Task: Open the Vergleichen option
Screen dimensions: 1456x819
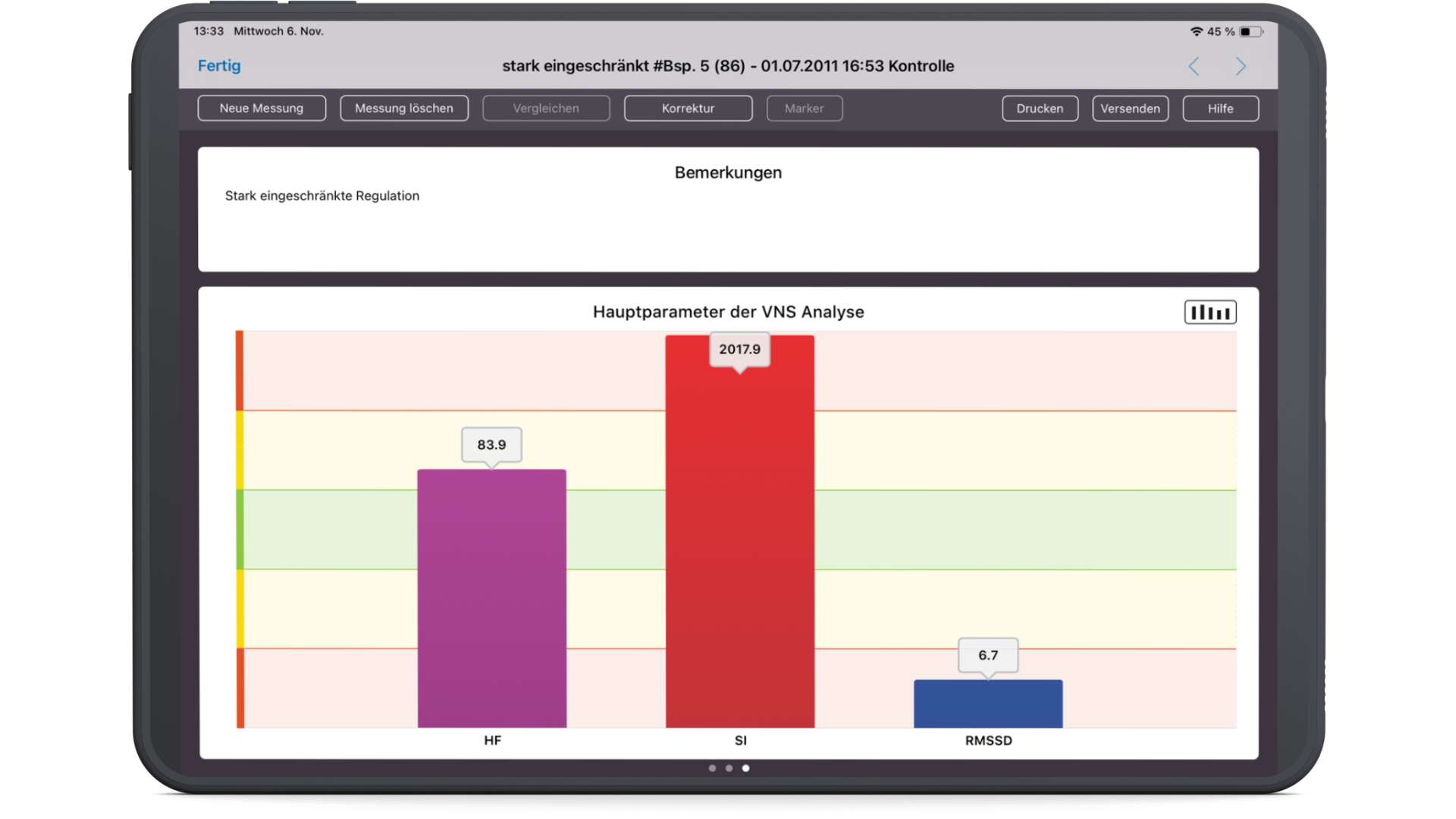Action: tap(546, 108)
